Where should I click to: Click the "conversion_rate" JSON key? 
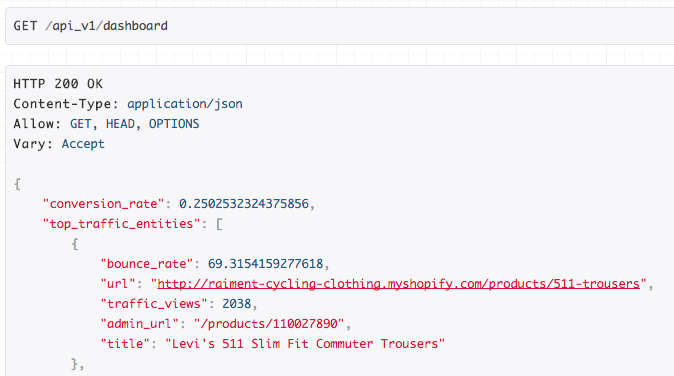click(104, 204)
